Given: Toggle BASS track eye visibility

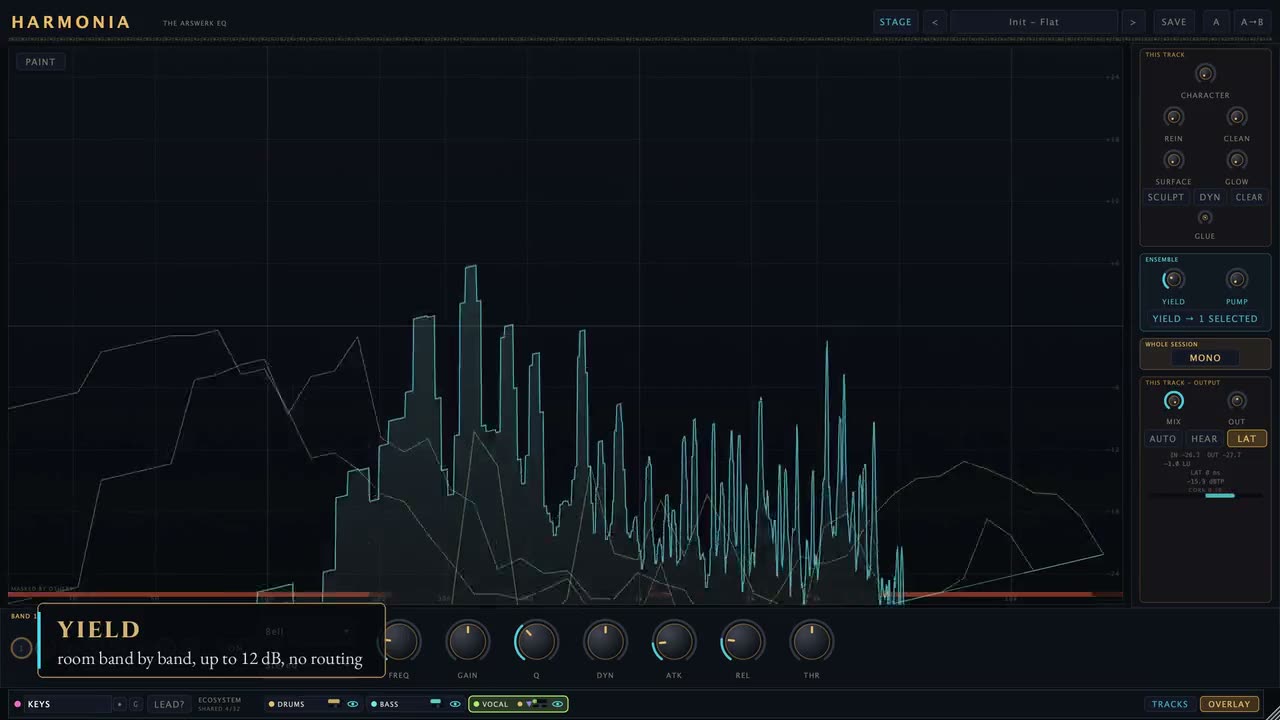Looking at the screenshot, I should [x=455, y=704].
